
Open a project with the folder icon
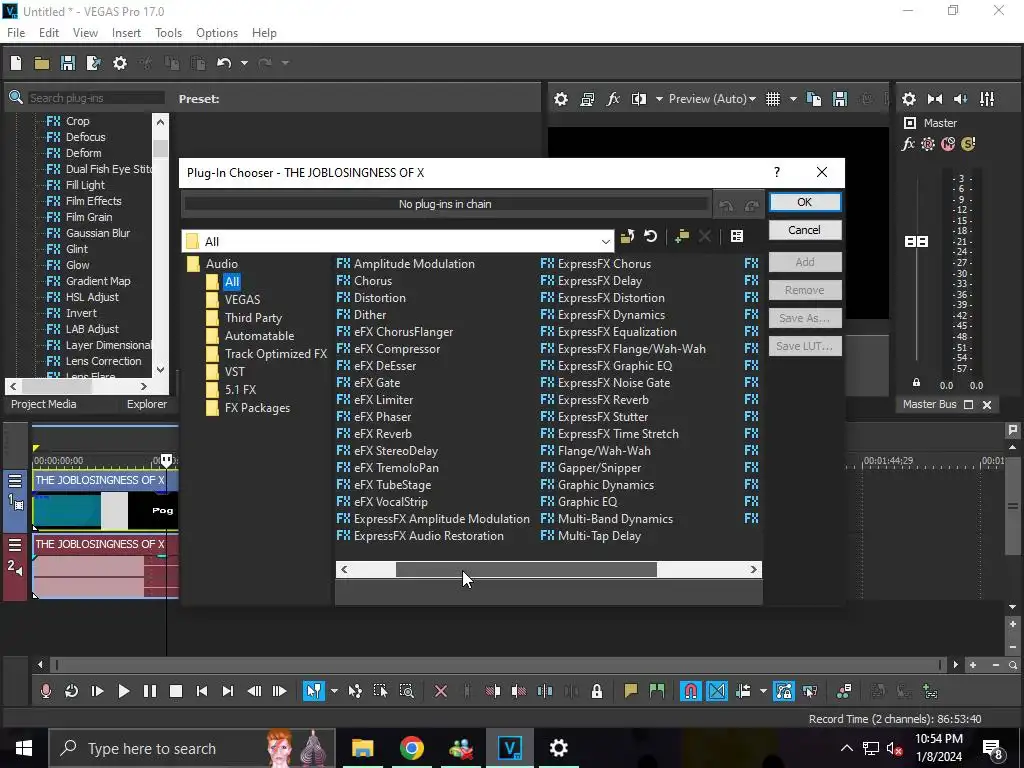point(42,63)
